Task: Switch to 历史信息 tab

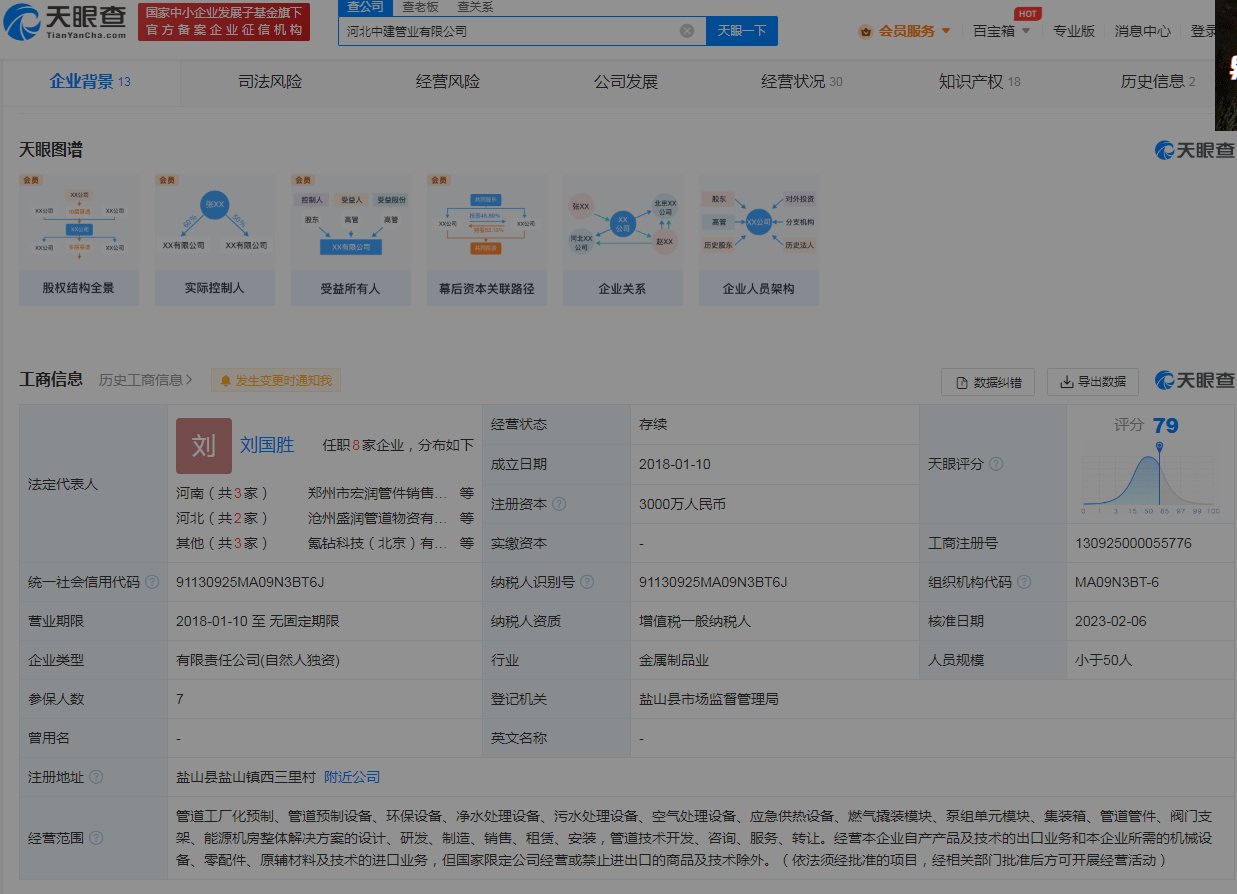Action: (x=1158, y=82)
